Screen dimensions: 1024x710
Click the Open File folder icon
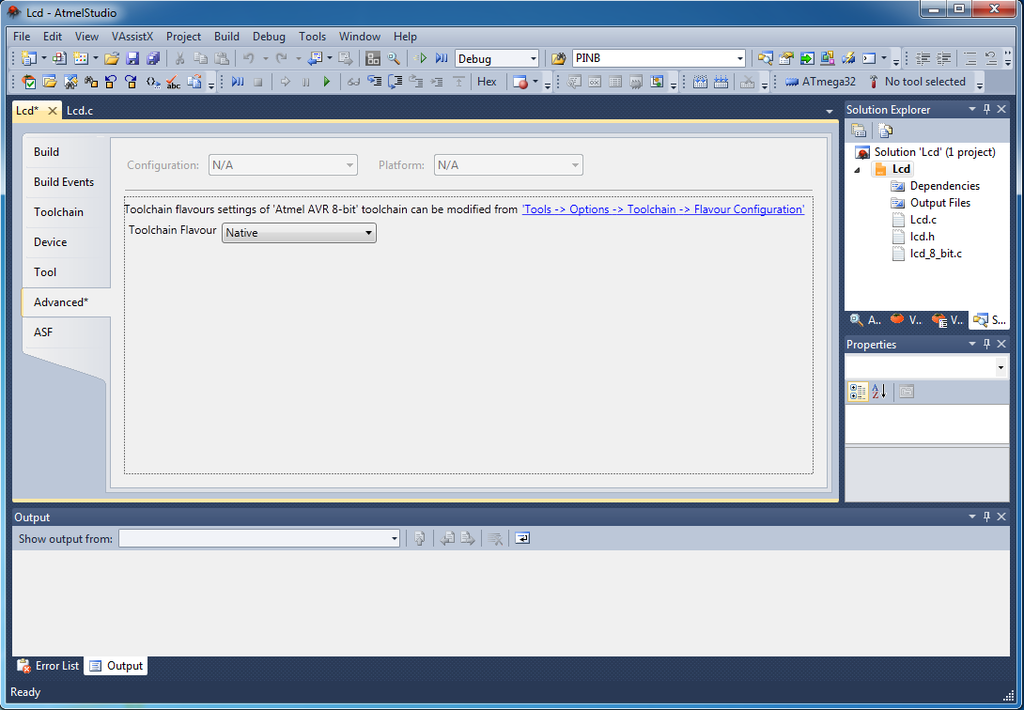point(112,58)
